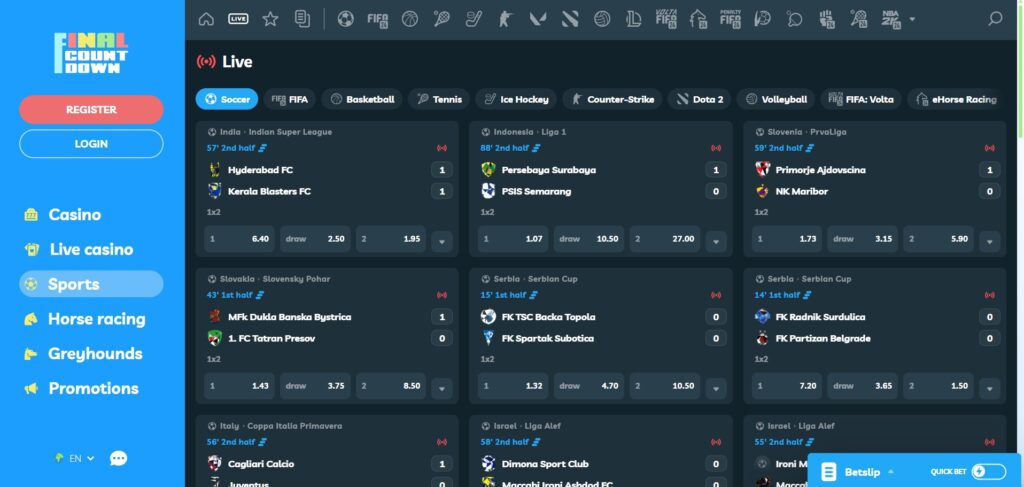Open the bet history document icon
This screenshot has width=1024, height=487.
click(x=302, y=19)
